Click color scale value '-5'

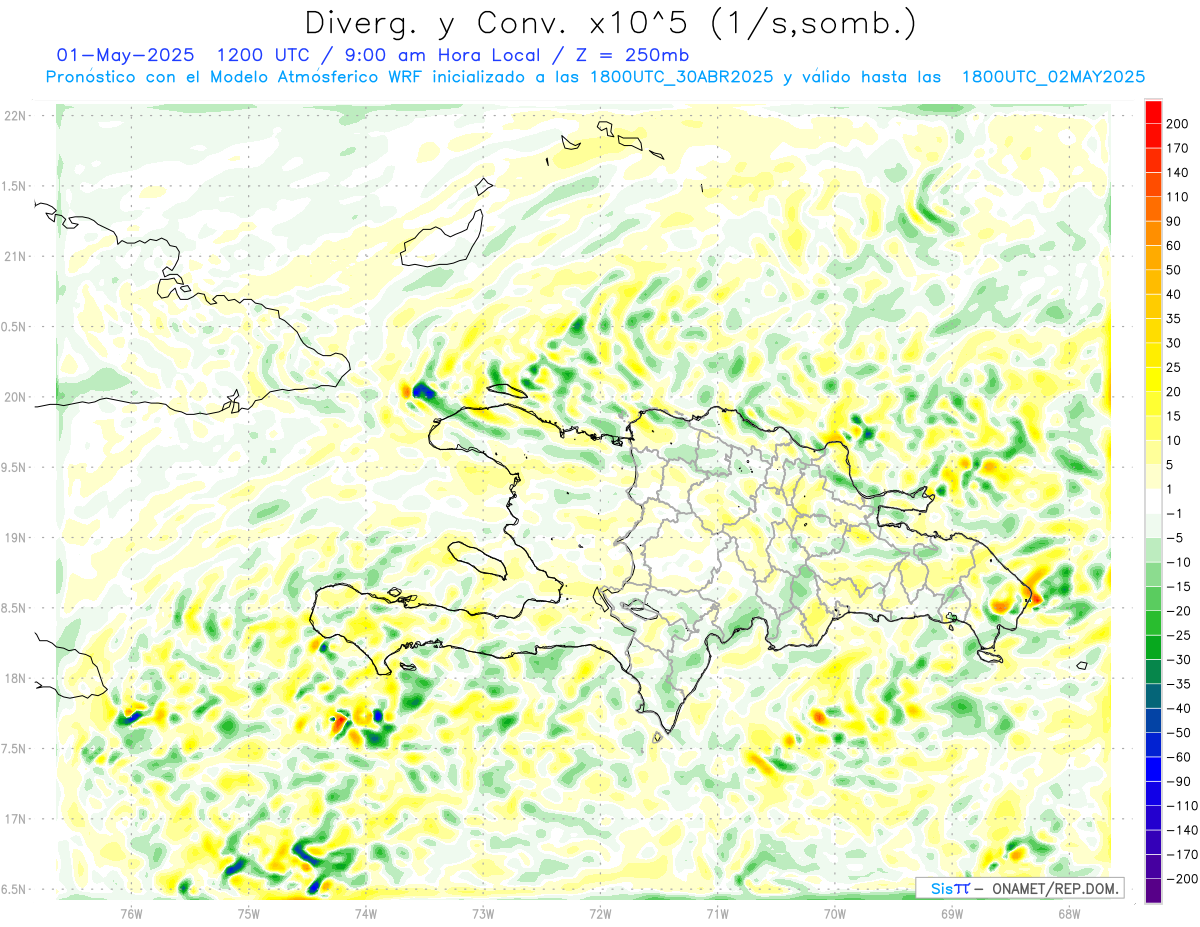1175,537
